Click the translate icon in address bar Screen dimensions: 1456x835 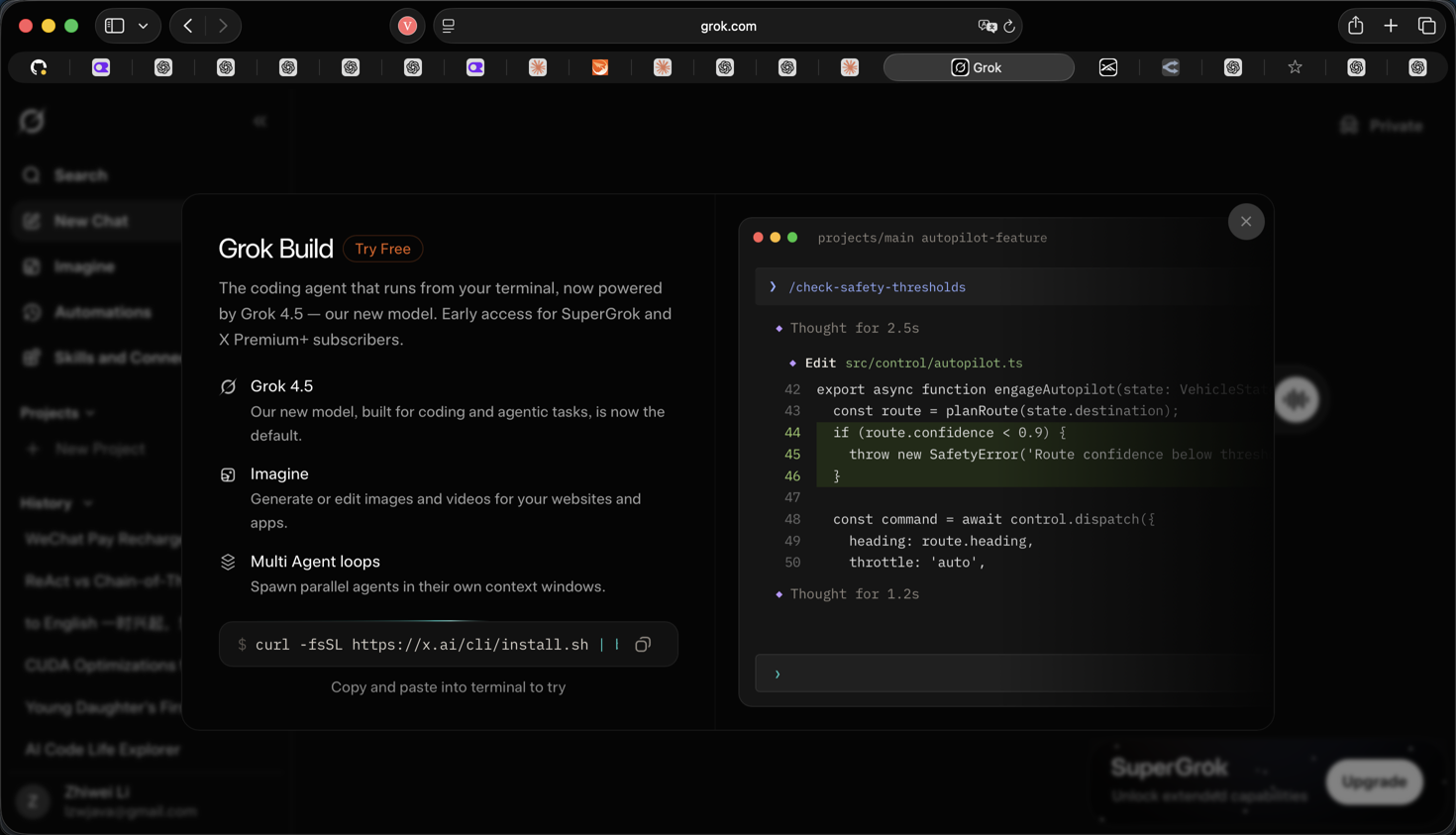[987, 26]
